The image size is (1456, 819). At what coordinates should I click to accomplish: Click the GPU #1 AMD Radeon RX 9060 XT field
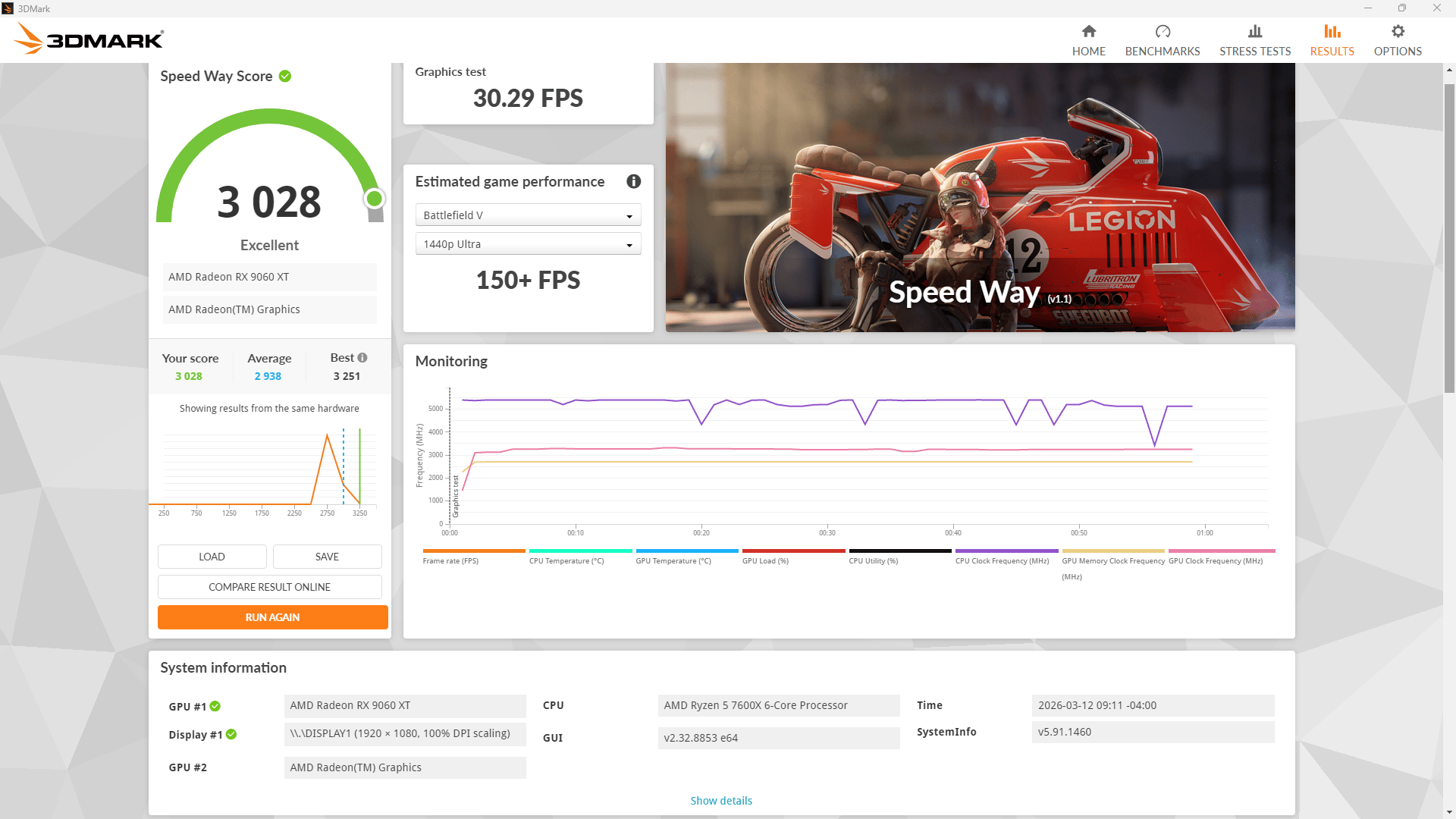pyautogui.click(x=405, y=705)
